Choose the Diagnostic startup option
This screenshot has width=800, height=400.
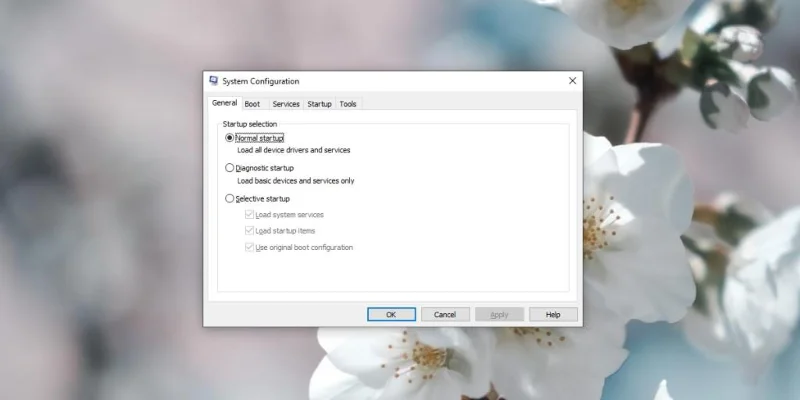tap(230, 168)
